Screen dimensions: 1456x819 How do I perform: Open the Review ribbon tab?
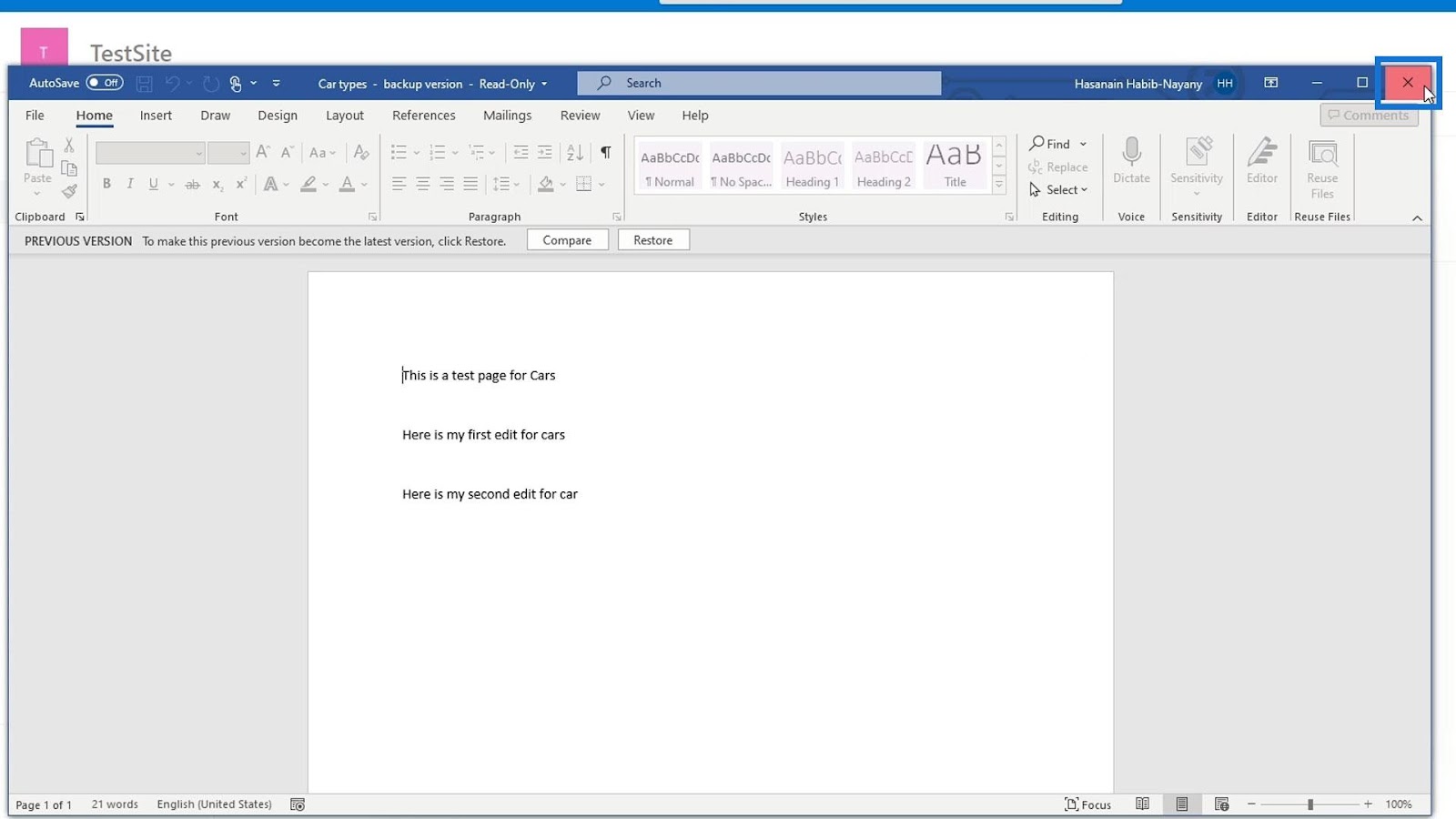[580, 116]
